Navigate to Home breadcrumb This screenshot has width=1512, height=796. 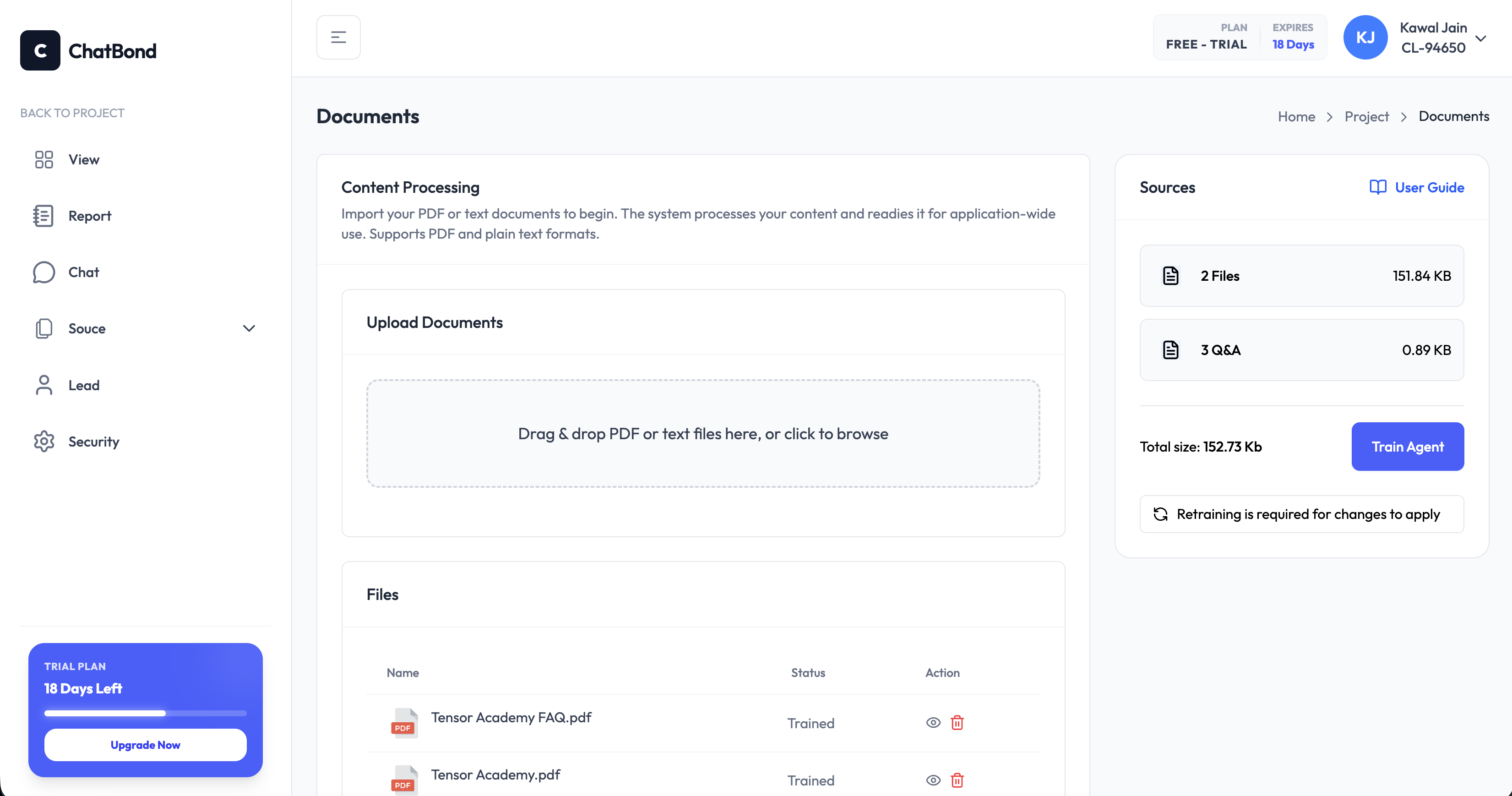[x=1296, y=116]
